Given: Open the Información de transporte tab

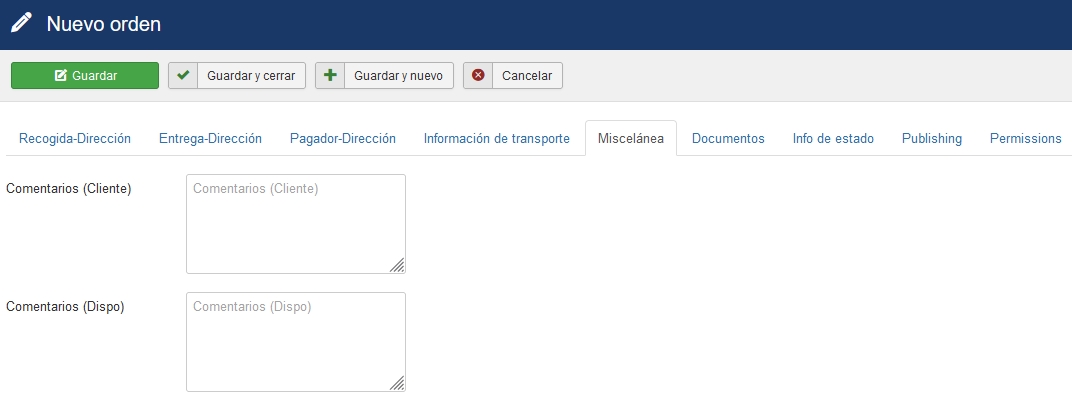Looking at the screenshot, I should (x=496, y=139).
